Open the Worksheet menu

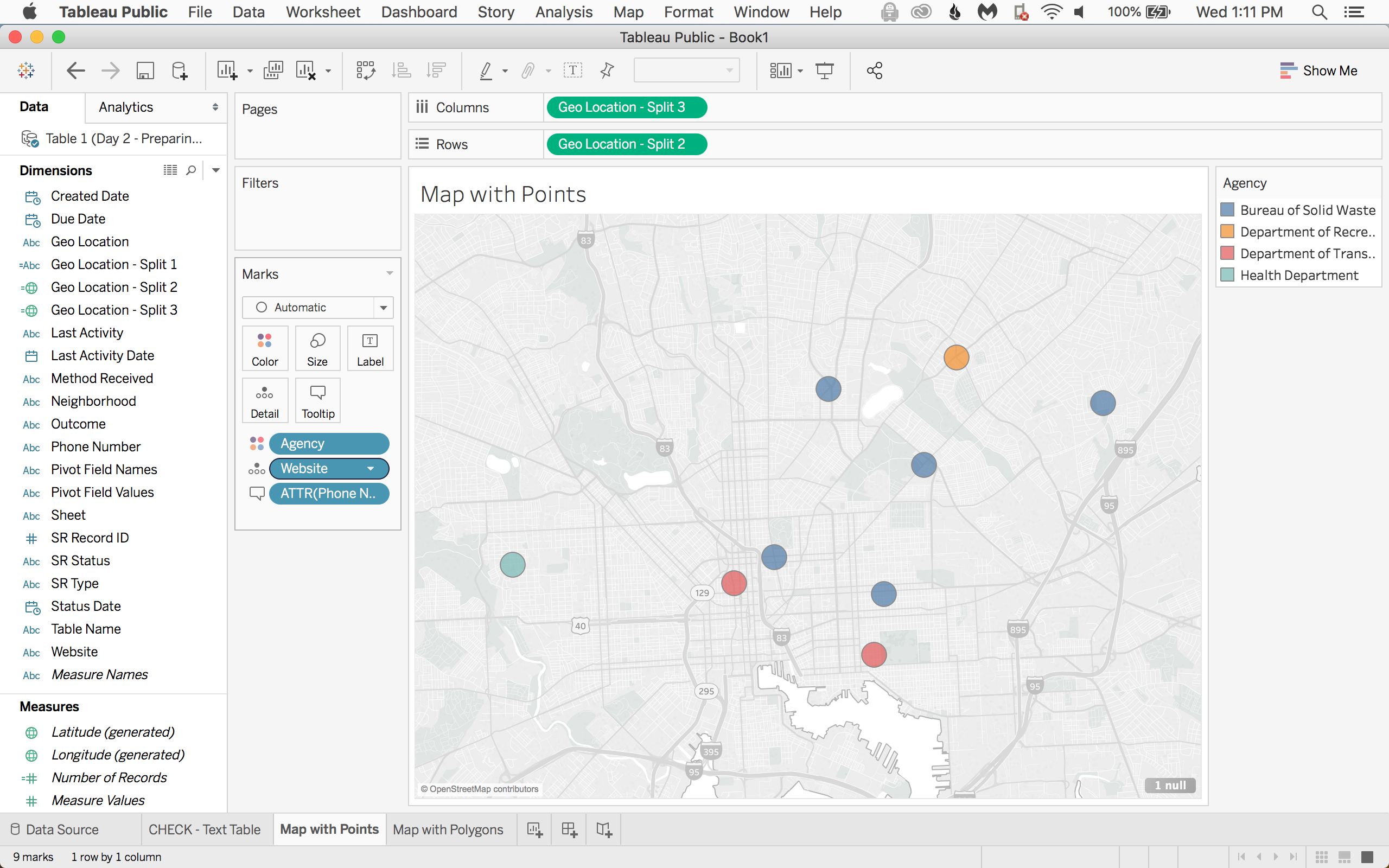[x=323, y=12]
